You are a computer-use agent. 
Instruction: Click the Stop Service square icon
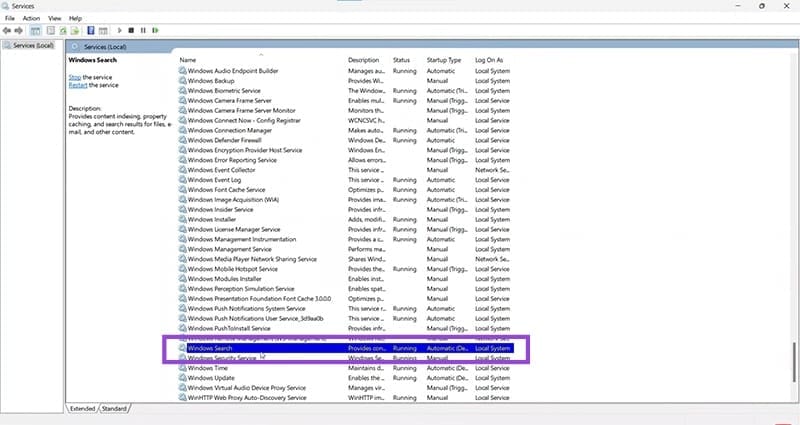(131, 31)
